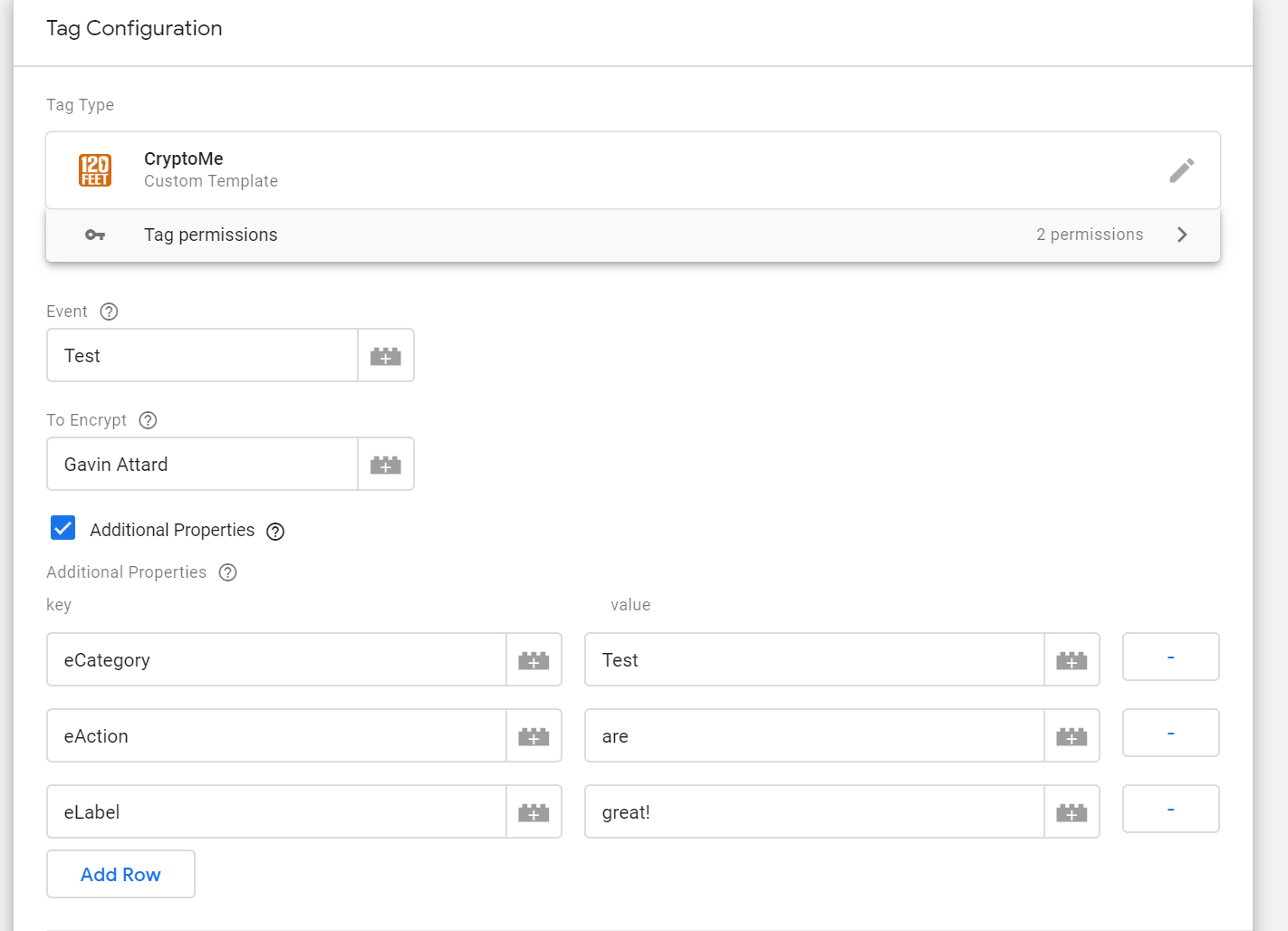Click the To Encrypt field showing Gavin Attard

pyautogui.click(x=201, y=464)
